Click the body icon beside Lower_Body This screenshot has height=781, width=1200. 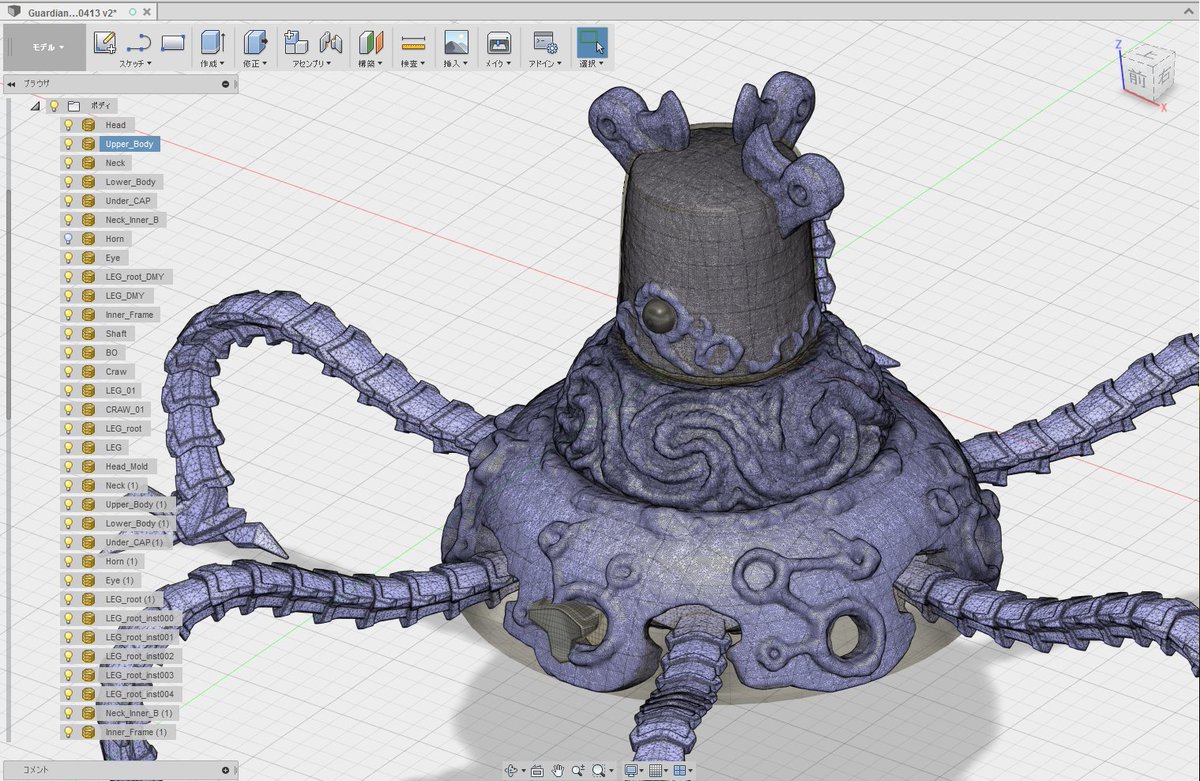88,182
